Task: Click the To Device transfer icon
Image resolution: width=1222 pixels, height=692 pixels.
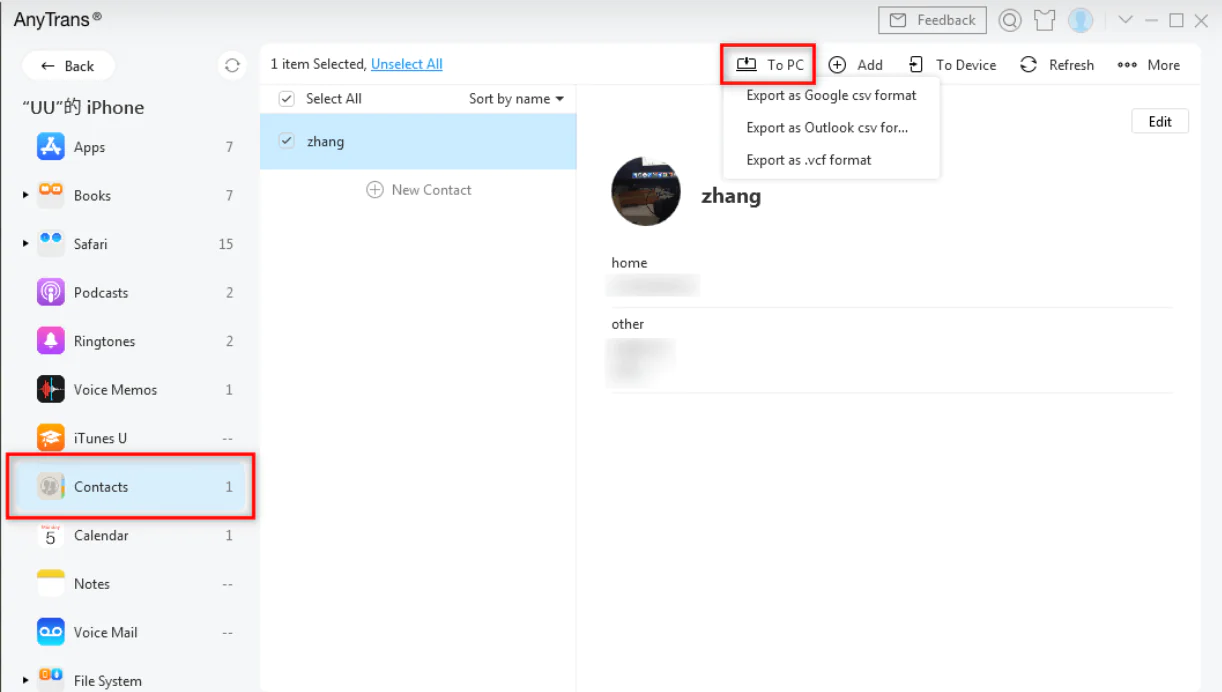Action: pos(916,64)
